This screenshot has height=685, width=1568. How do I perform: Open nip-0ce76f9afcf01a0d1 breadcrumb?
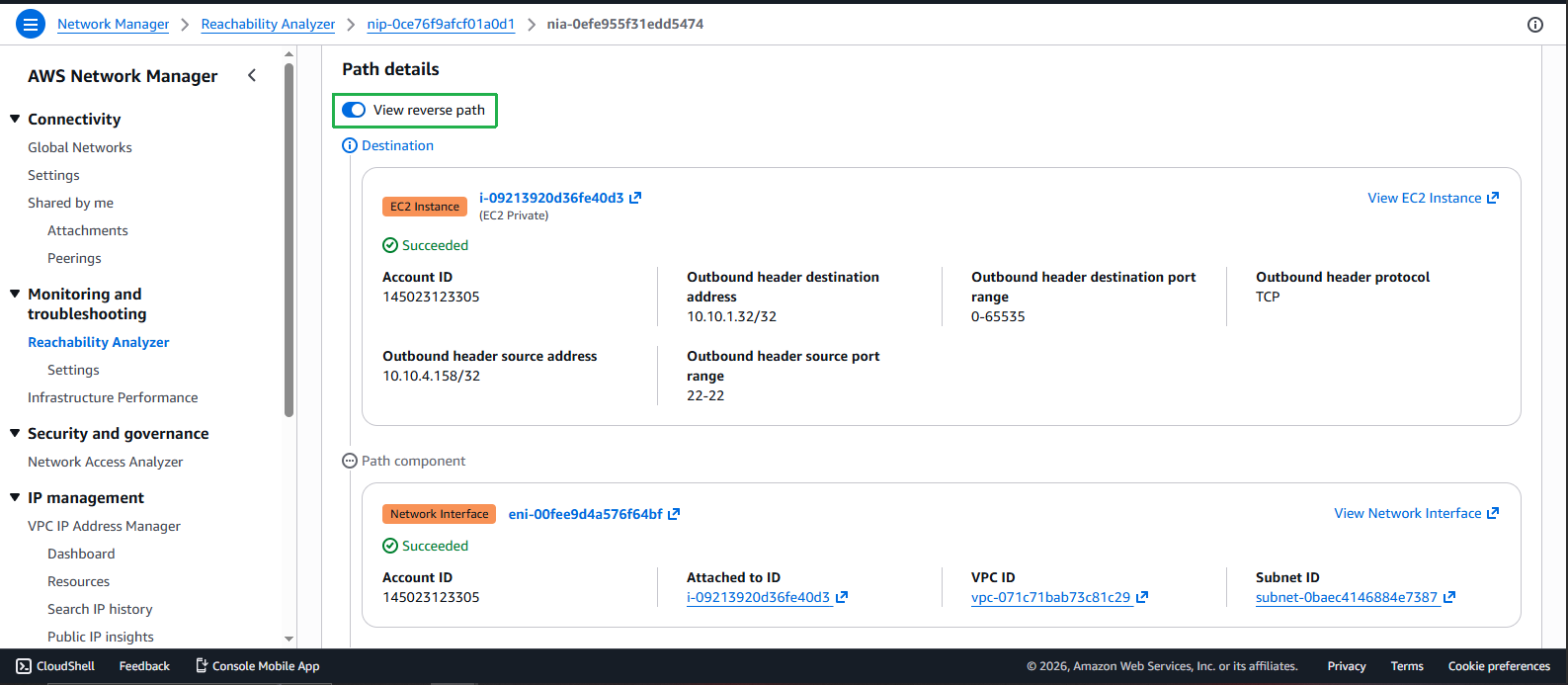tap(441, 24)
